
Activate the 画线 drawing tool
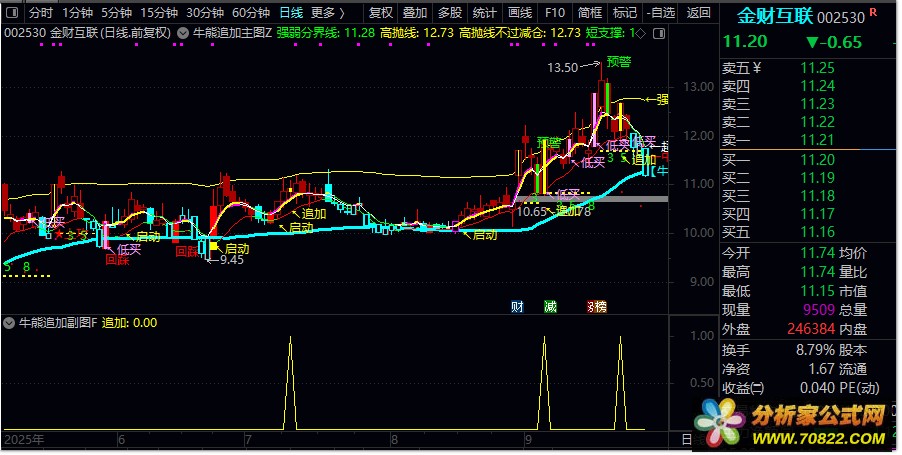(x=520, y=12)
